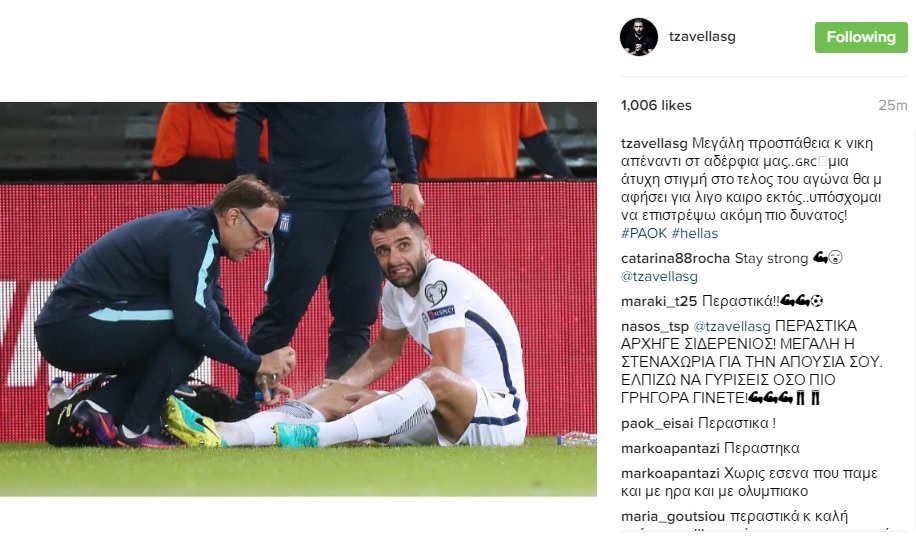Visit markoapantazi profile from Περαστηκα comment
Screen dimensions: 916x544
670,449
